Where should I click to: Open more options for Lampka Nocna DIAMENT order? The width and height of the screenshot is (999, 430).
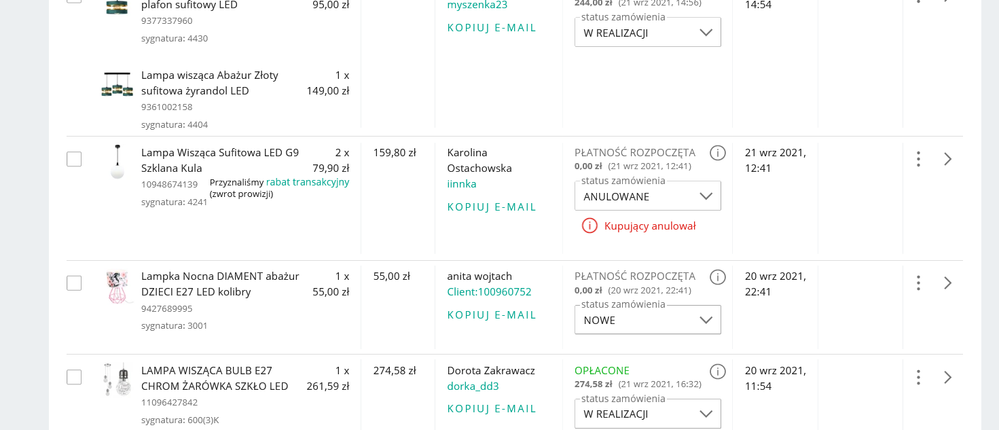[917, 283]
